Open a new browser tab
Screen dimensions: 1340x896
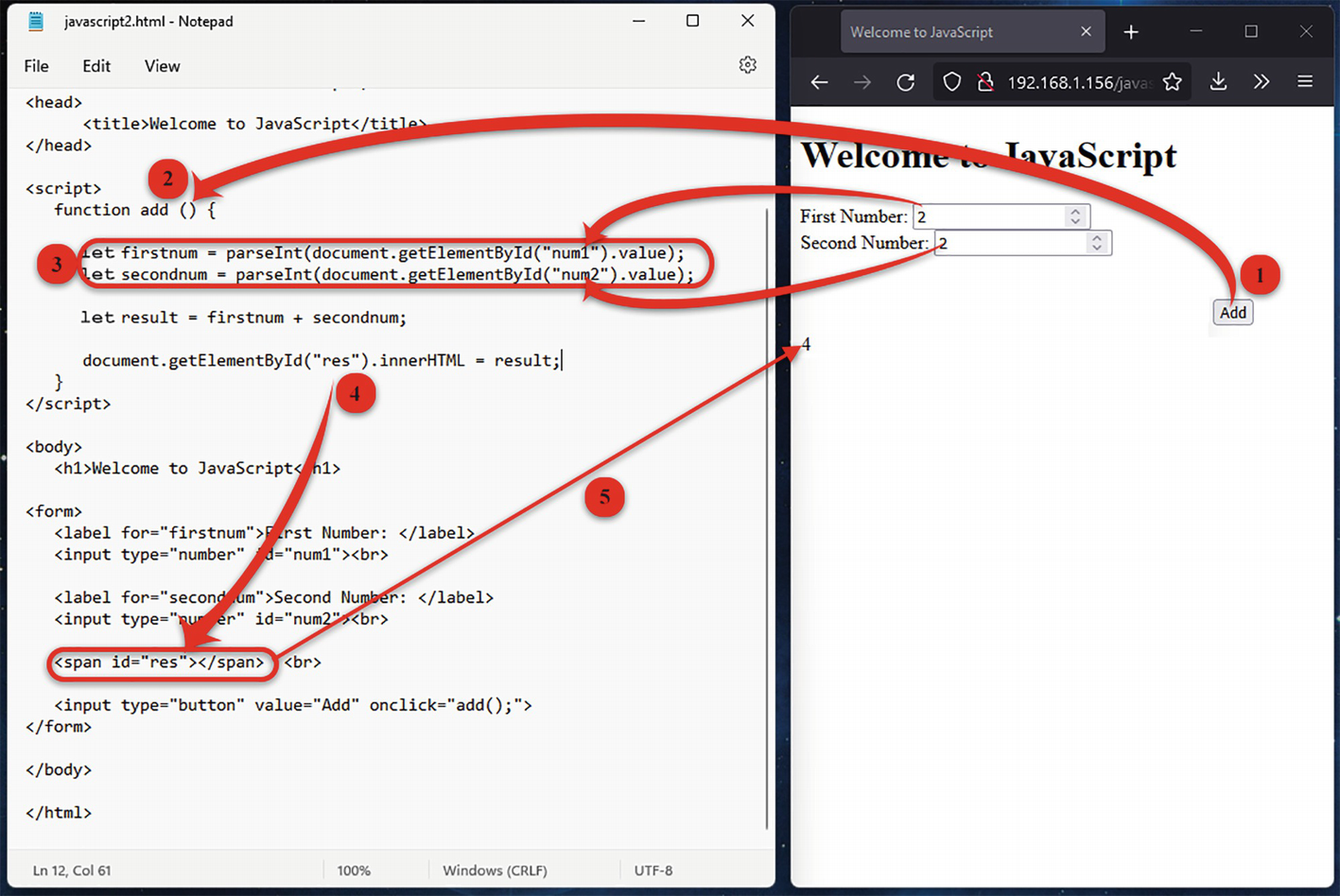1130,32
